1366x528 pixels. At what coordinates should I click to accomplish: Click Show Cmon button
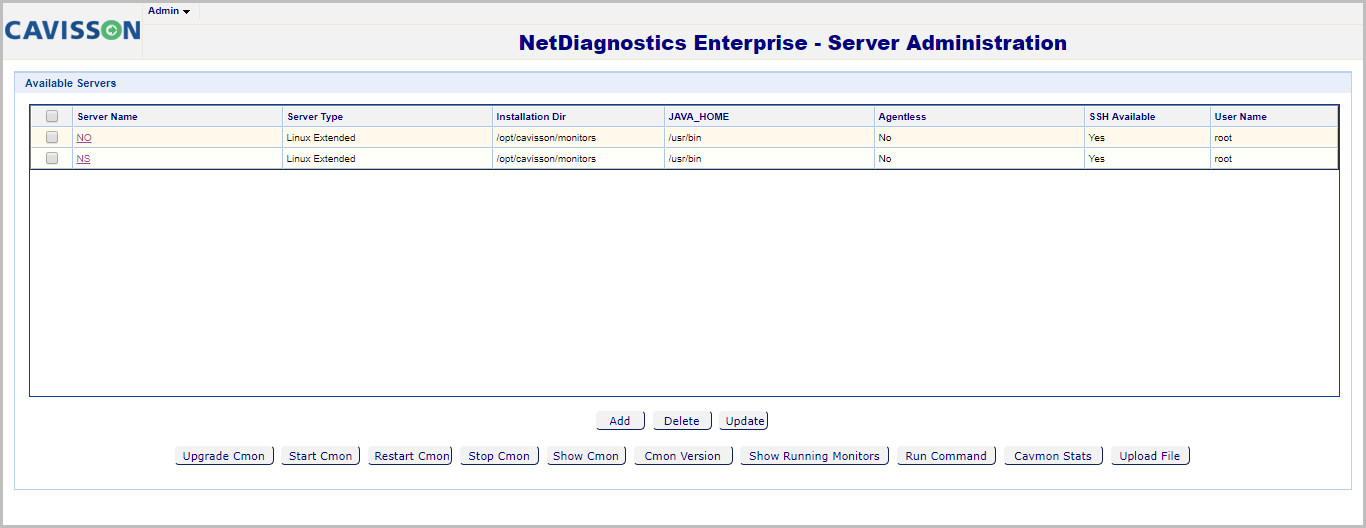point(586,456)
